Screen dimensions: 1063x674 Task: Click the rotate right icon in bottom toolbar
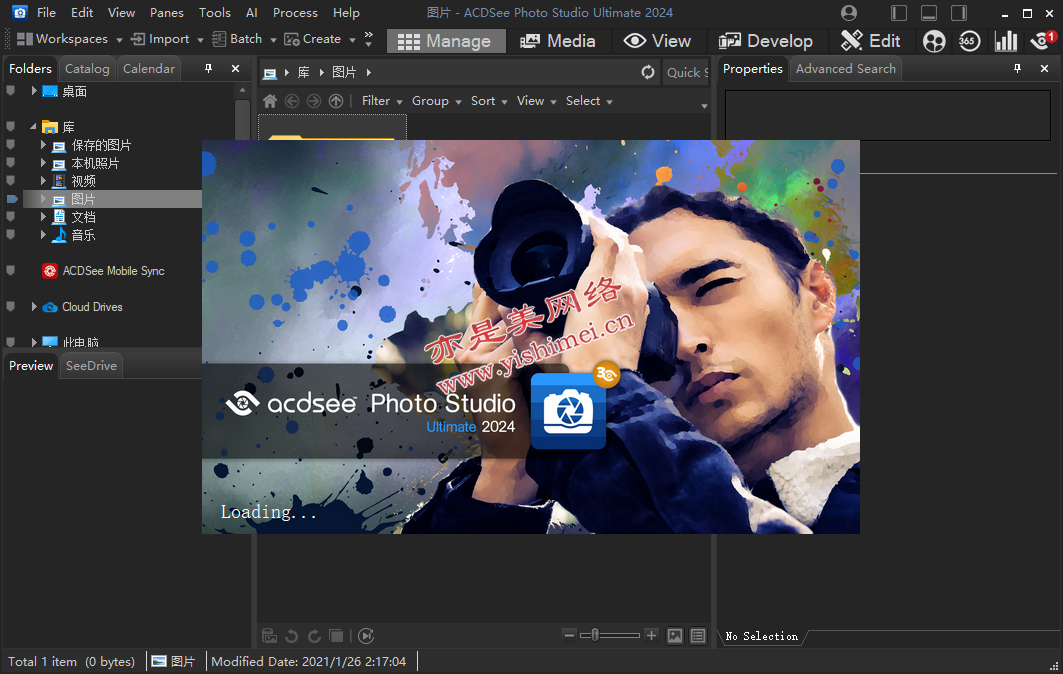(314, 636)
